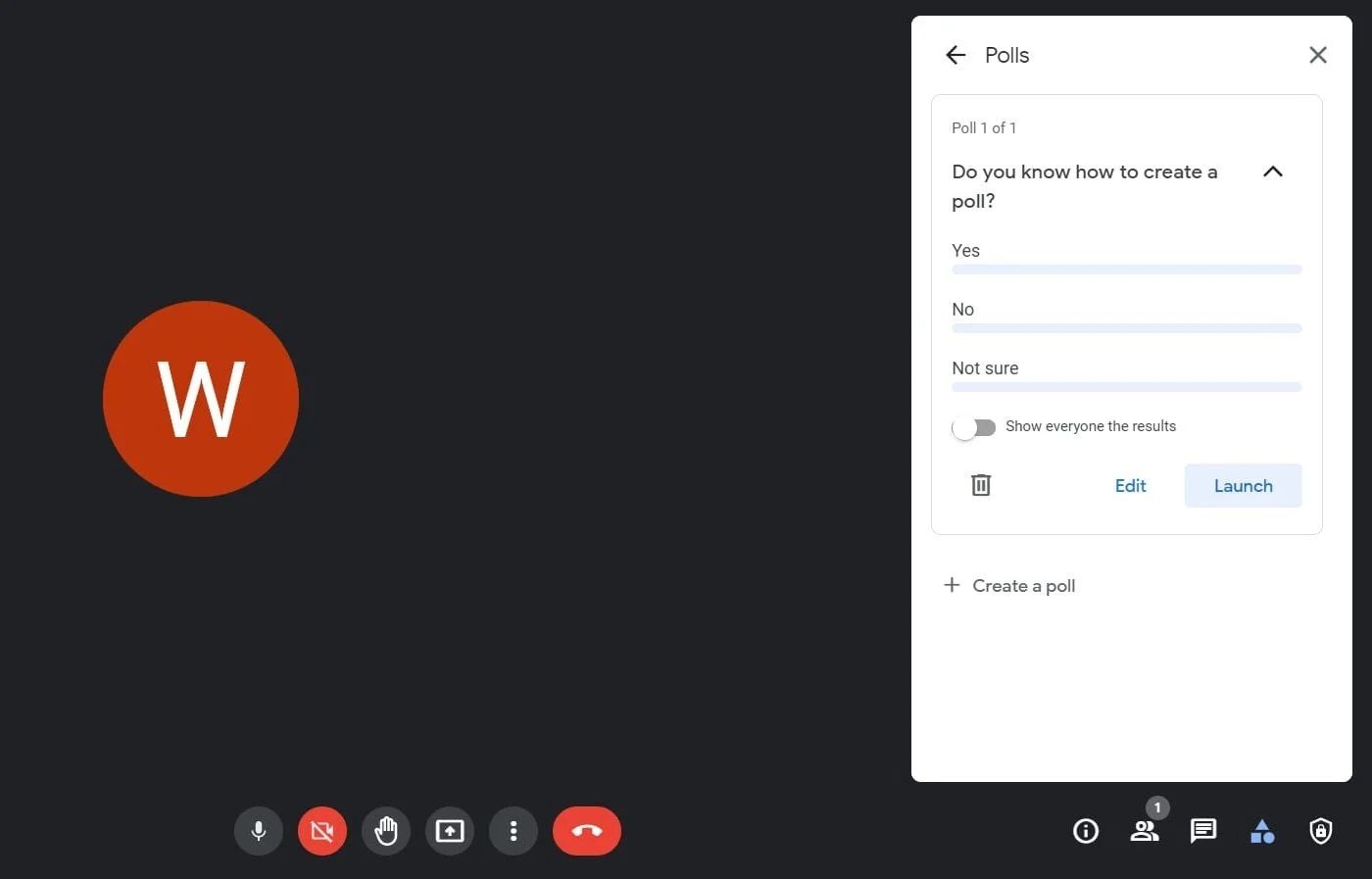This screenshot has width=1372, height=879.
Task: Open the more options menu
Action: (513, 830)
